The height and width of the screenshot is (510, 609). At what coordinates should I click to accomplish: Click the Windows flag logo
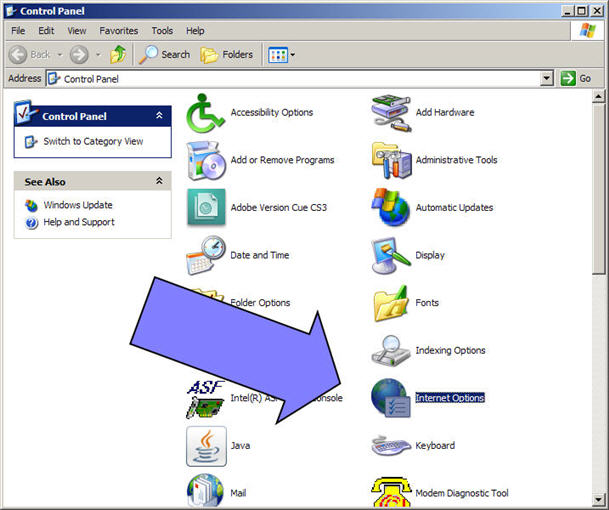coord(588,30)
